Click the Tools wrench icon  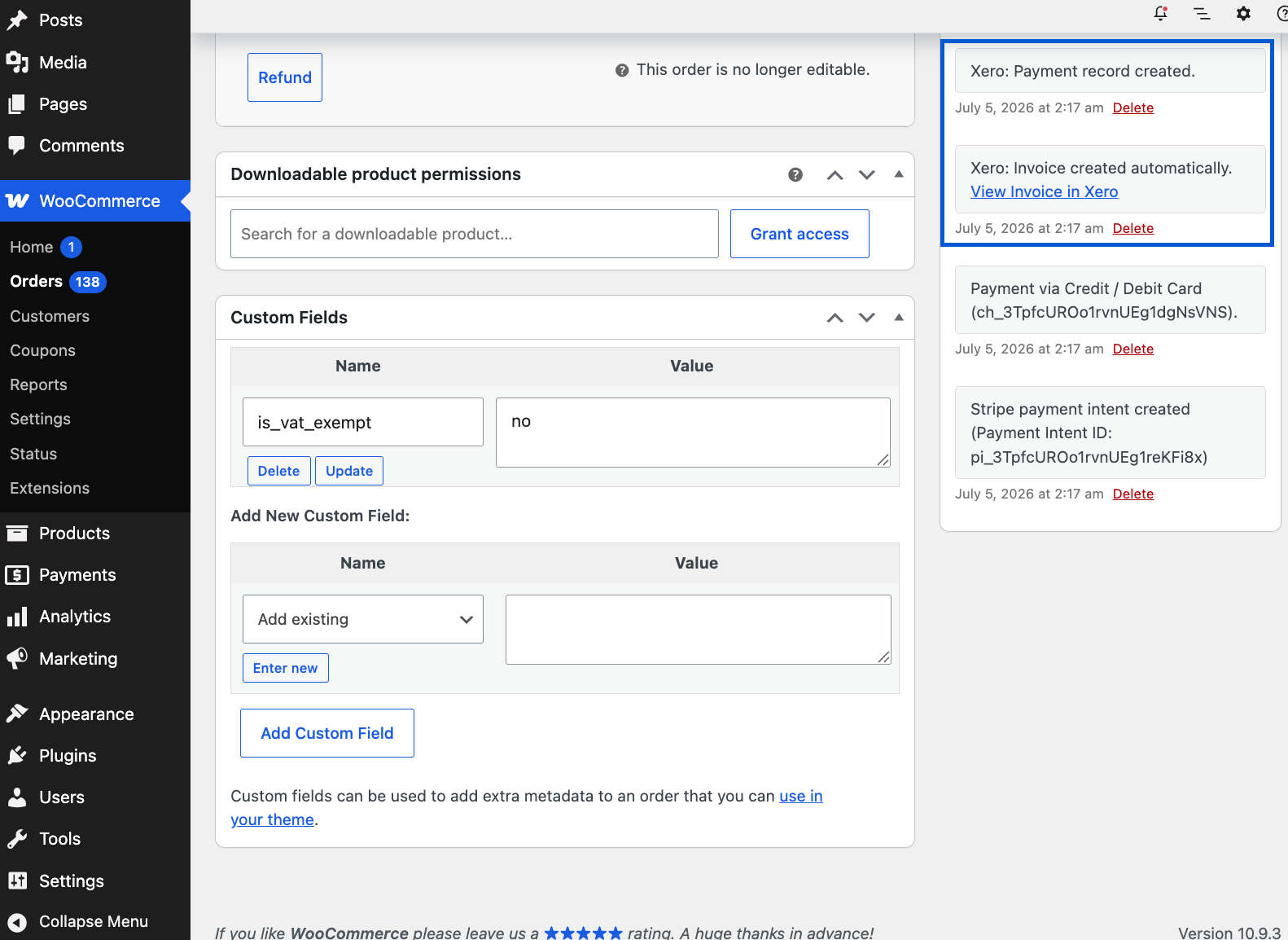17,839
